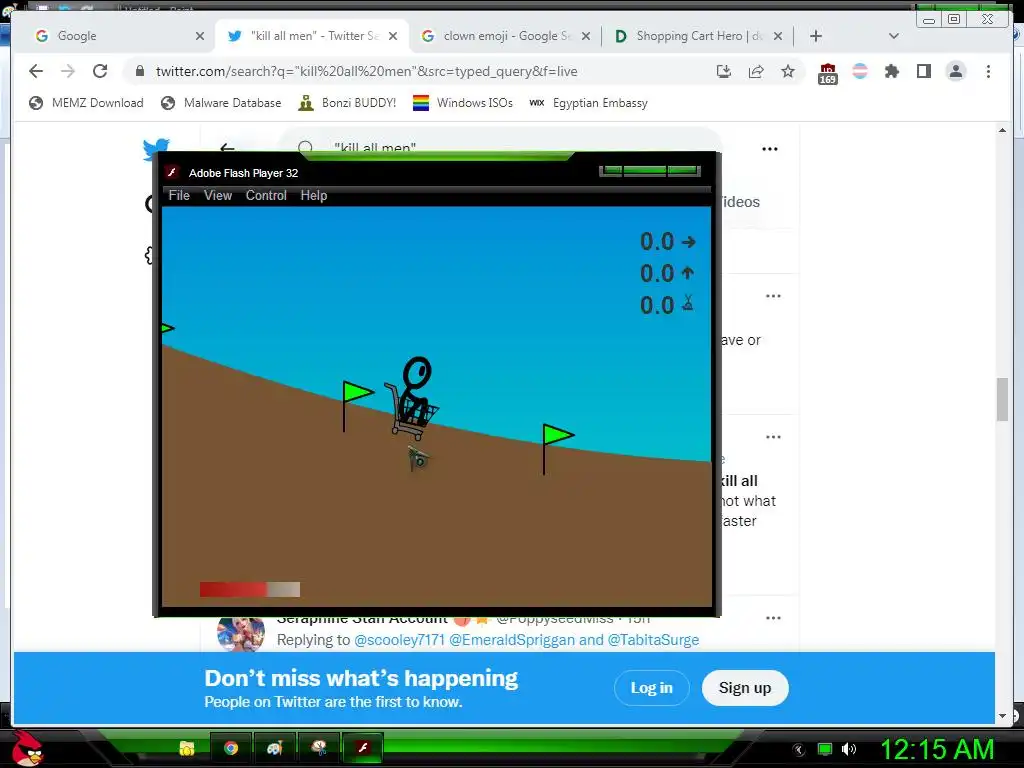Screen dimensions: 1024x768
Task: Open the Malware Database bookmark
Action: 221,103
